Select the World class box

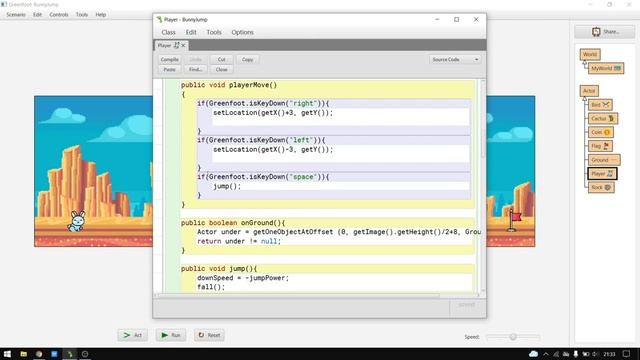[590, 54]
